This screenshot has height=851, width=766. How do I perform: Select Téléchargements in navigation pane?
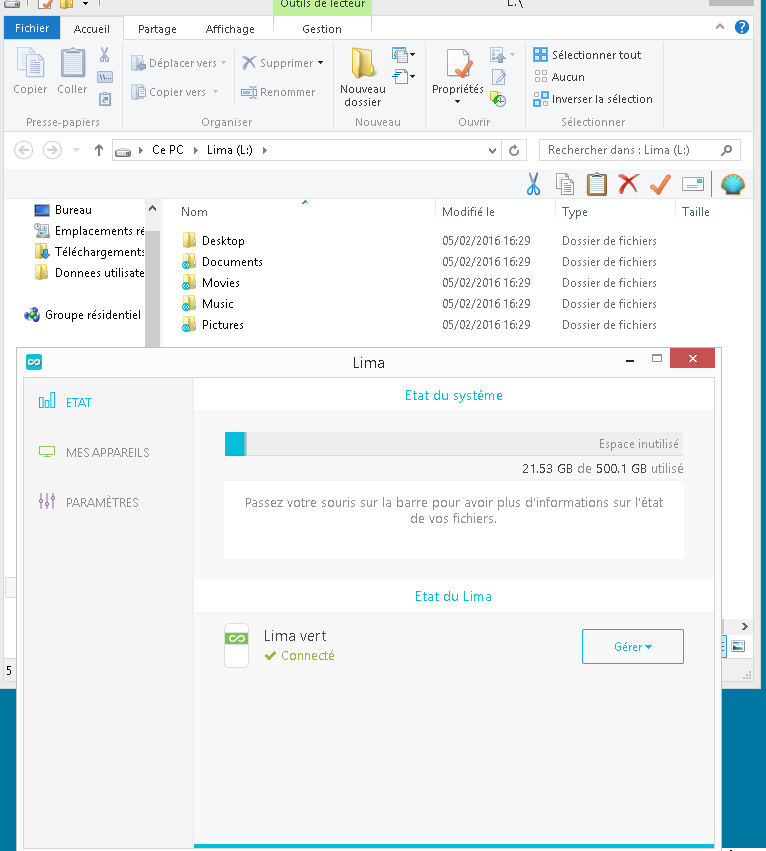click(x=89, y=252)
